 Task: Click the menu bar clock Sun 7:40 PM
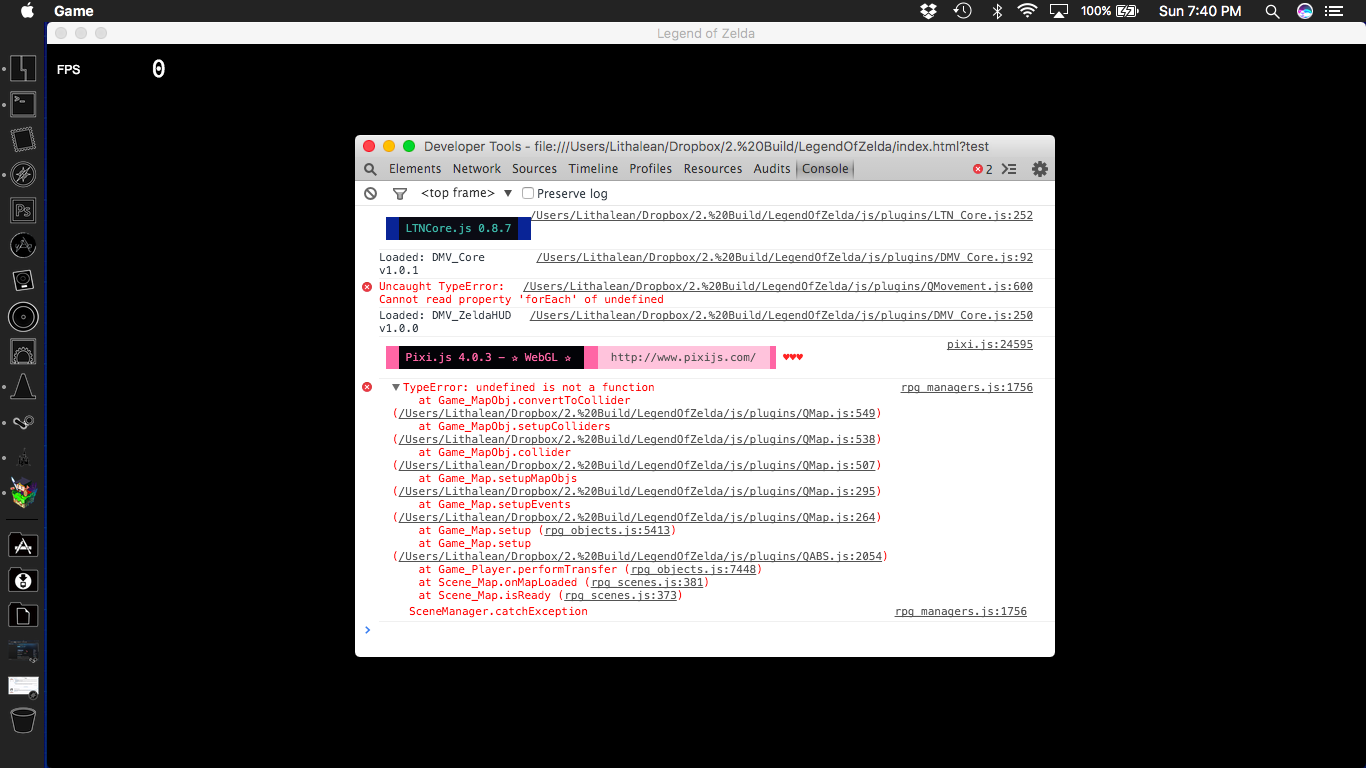point(1200,11)
